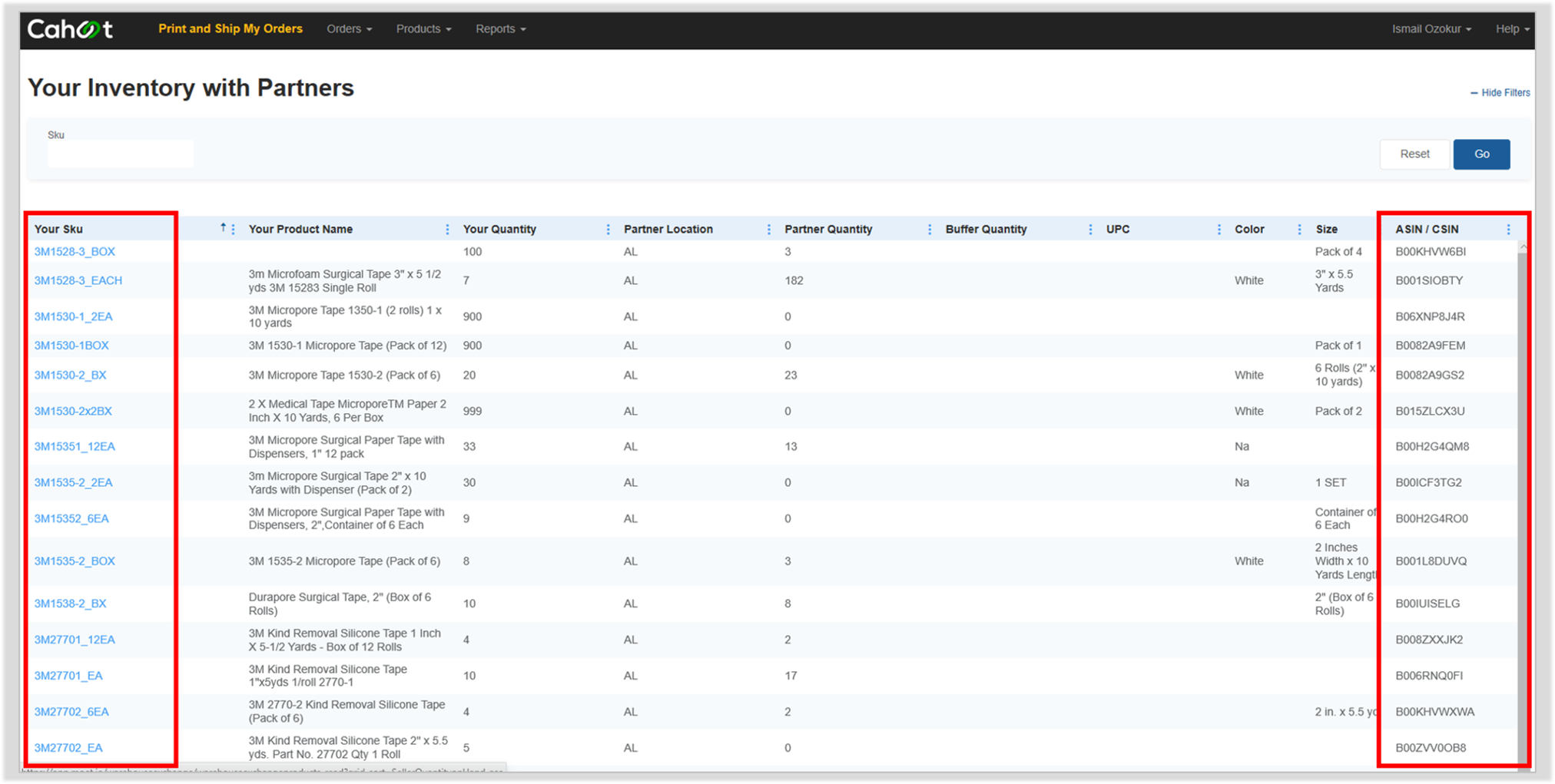Open SKU link 3M1528-3_EACH
This screenshot has width=1555, height=784.
(x=78, y=280)
